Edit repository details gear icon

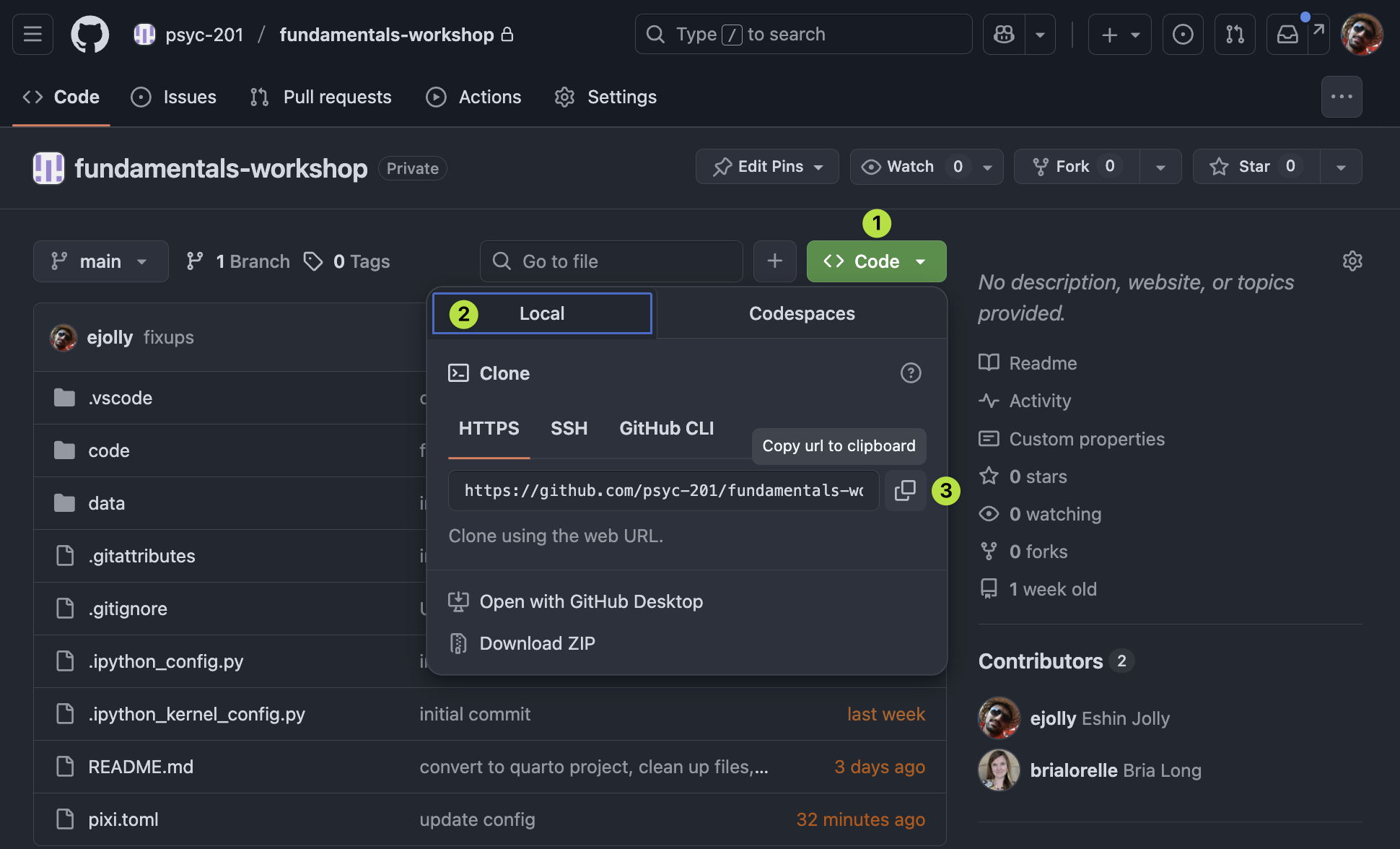tap(1352, 261)
